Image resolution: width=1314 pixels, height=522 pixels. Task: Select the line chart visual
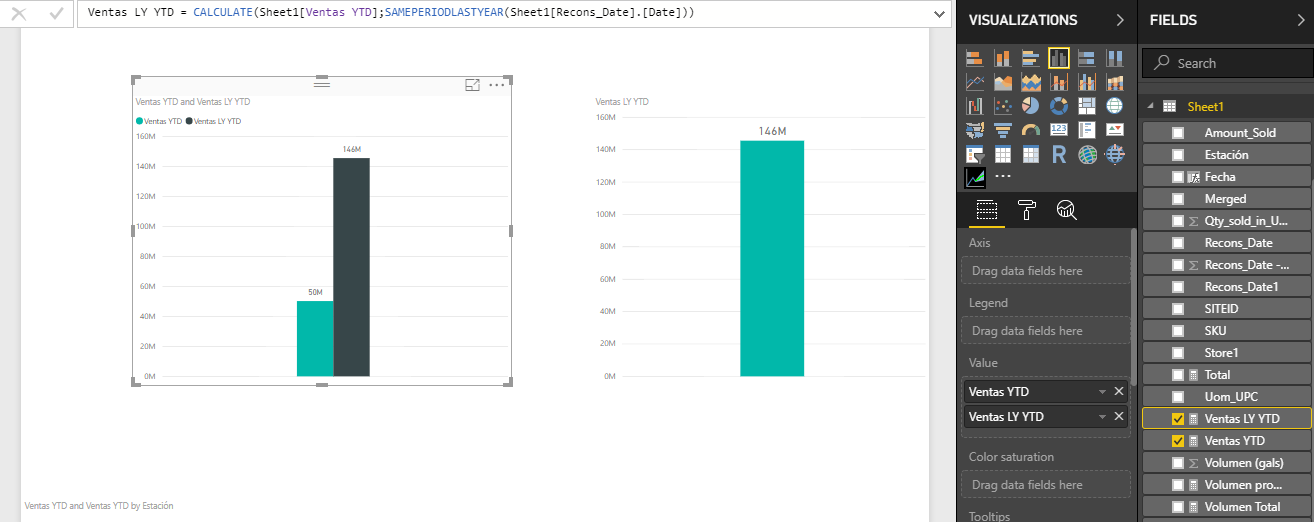[x=974, y=82]
